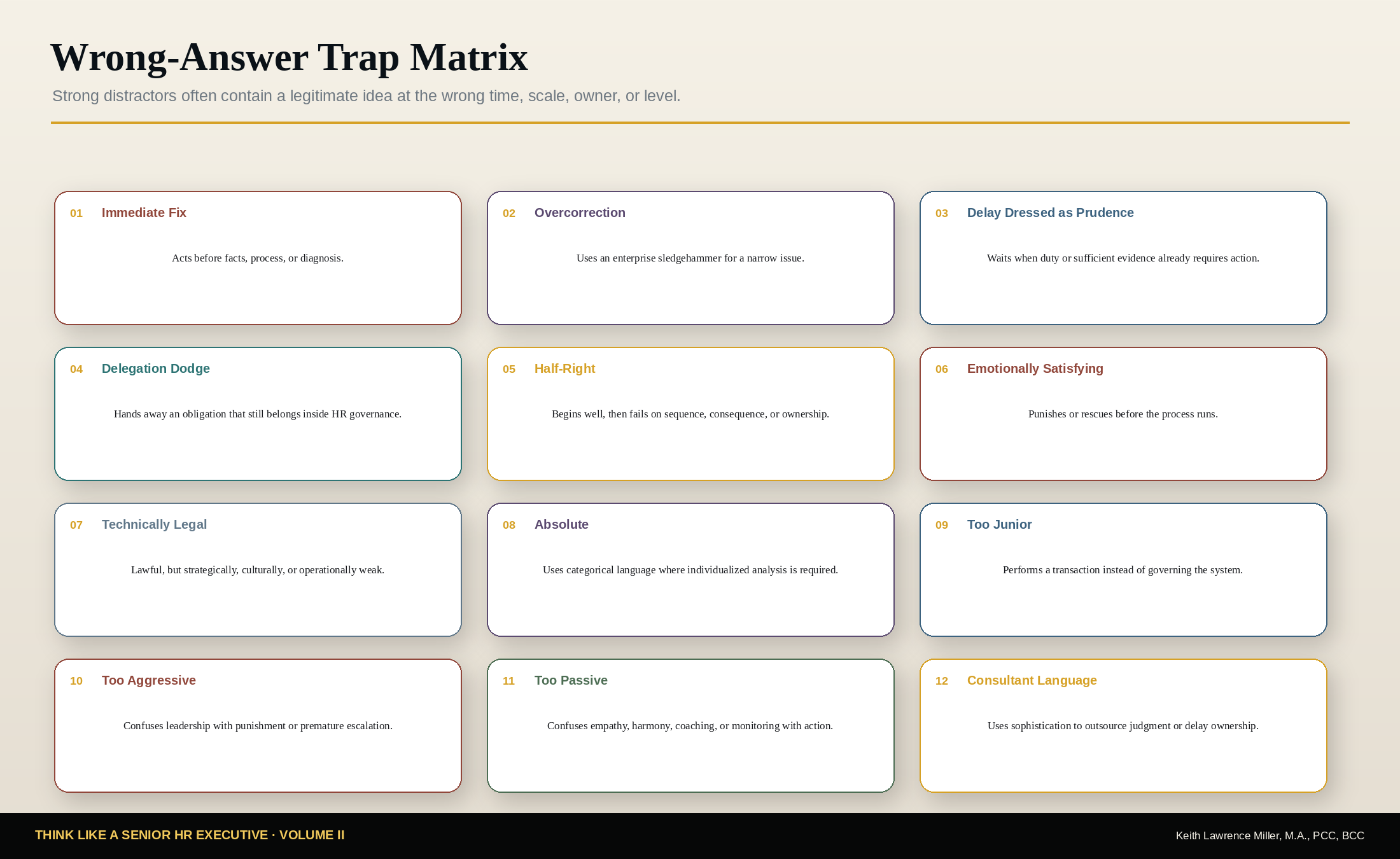Click 'Confuses empathy, harmony, coaching' text
The image size is (1400, 859).
(x=690, y=725)
